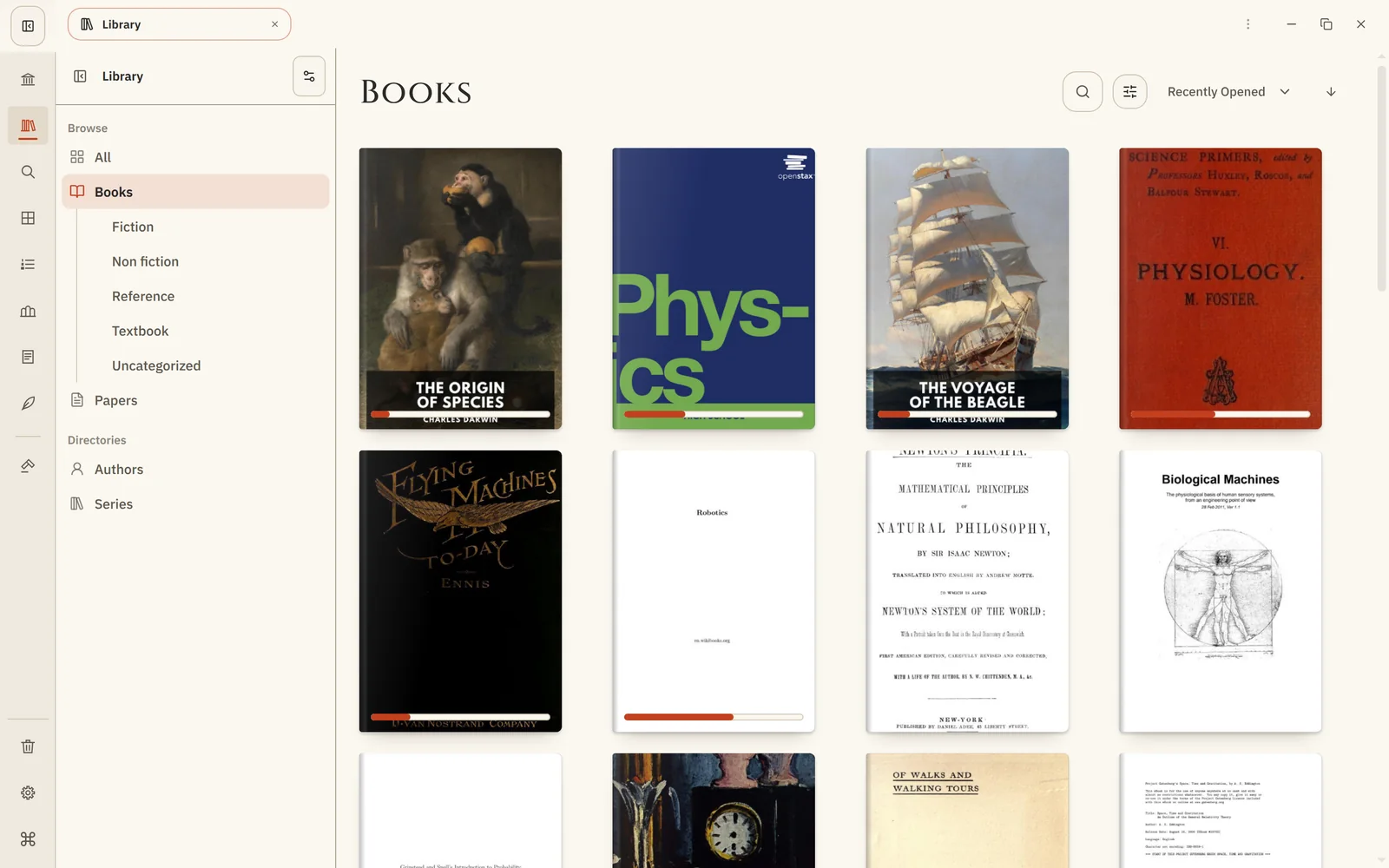The height and width of the screenshot is (868, 1389).
Task: Select the library books icon in rail
Action: click(28, 126)
